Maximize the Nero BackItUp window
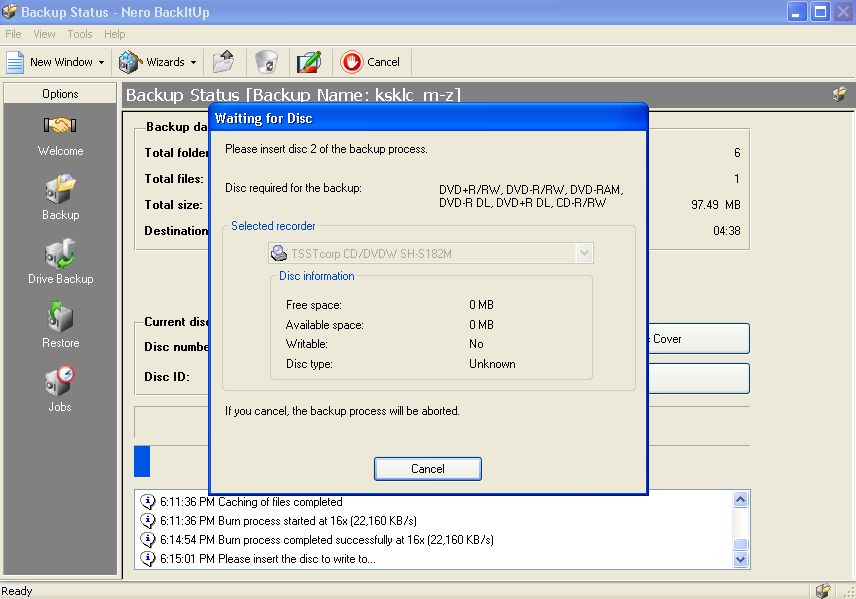The height and width of the screenshot is (599, 856). (x=821, y=12)
